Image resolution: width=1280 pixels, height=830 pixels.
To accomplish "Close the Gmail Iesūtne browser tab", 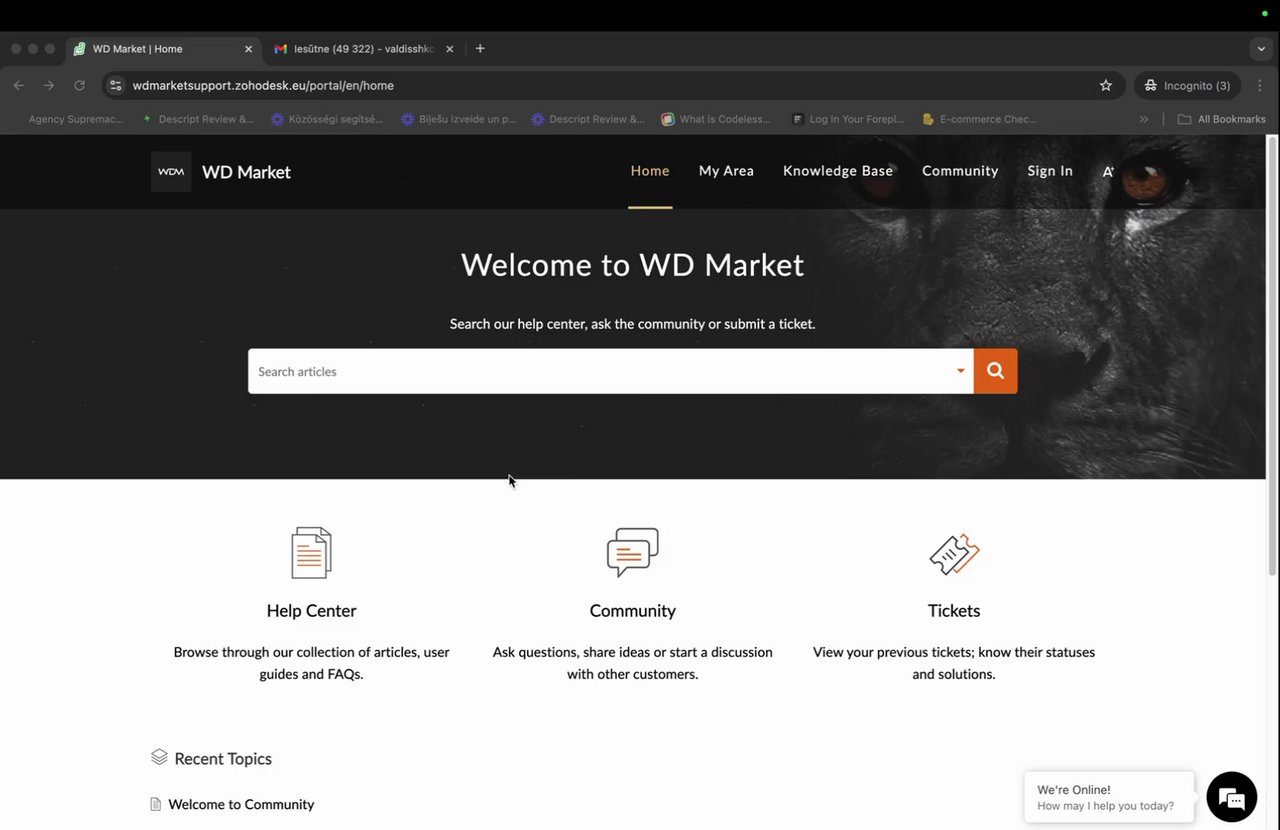I will 449,48.
